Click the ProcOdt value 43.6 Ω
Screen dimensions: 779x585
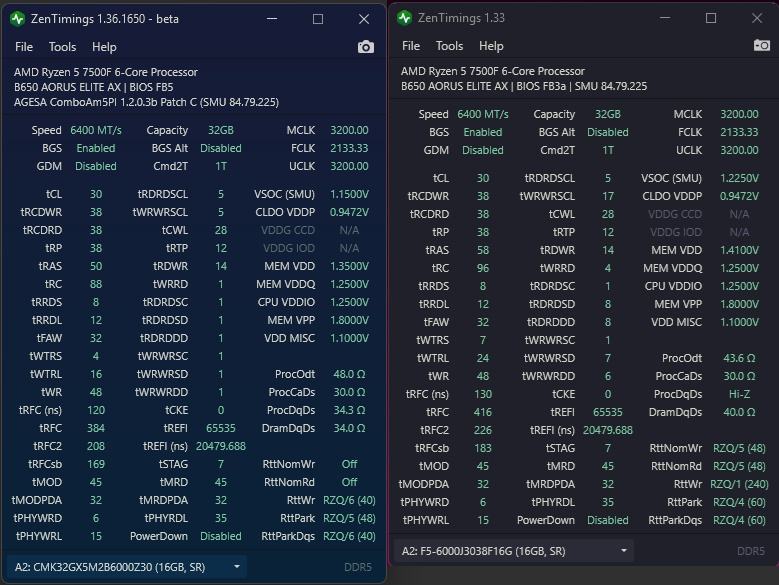739,358
